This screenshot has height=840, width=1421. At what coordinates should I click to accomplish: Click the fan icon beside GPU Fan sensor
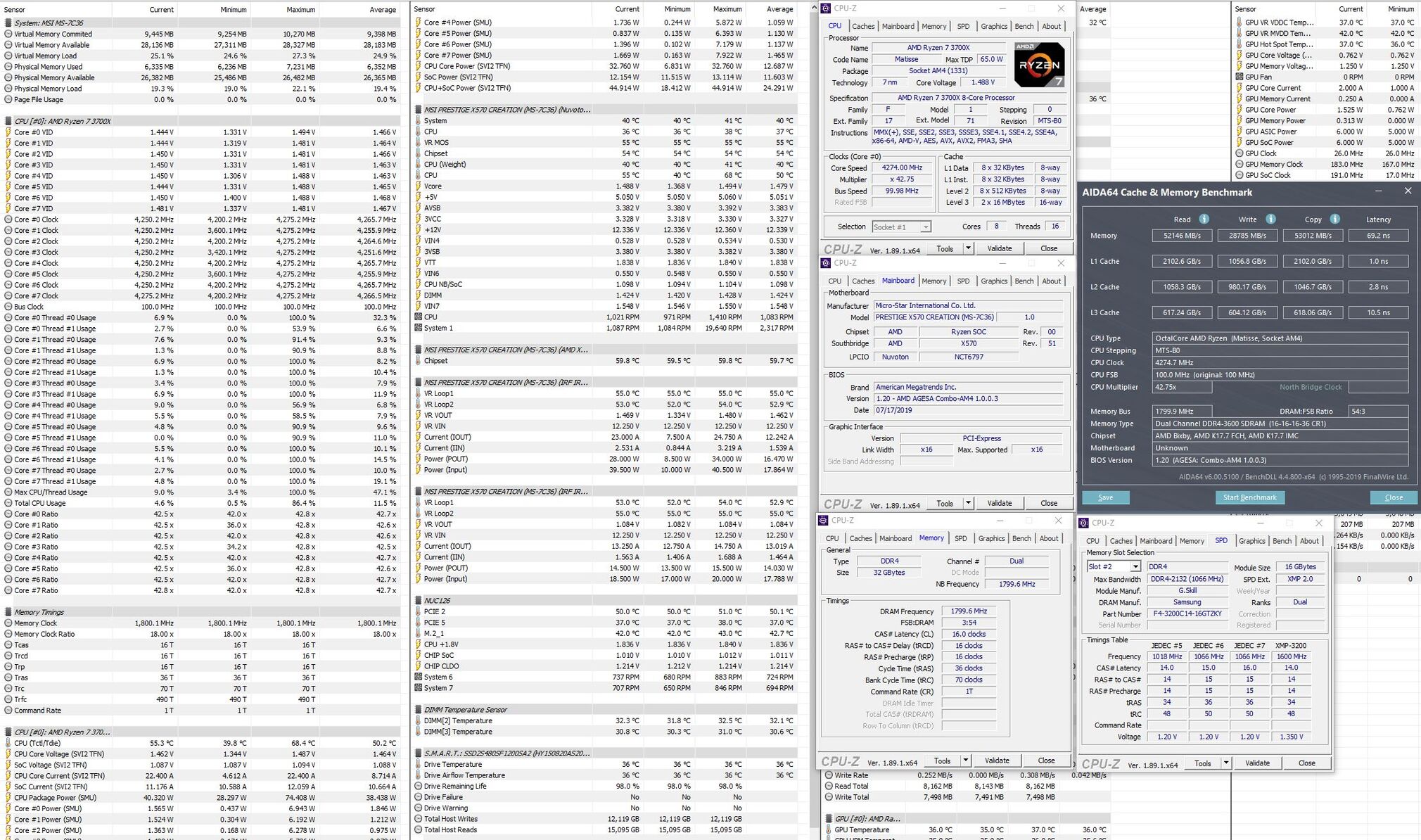pos(1239,77)
